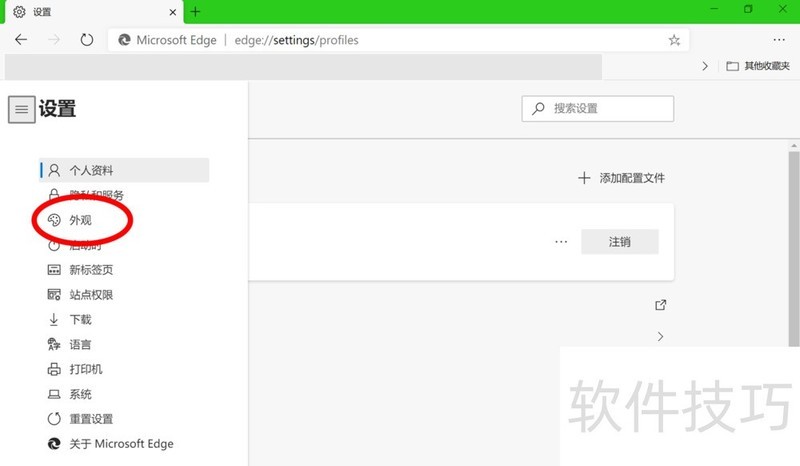Open 新标签页 settings section
800x466 pixels.
[x=90, y=270]
